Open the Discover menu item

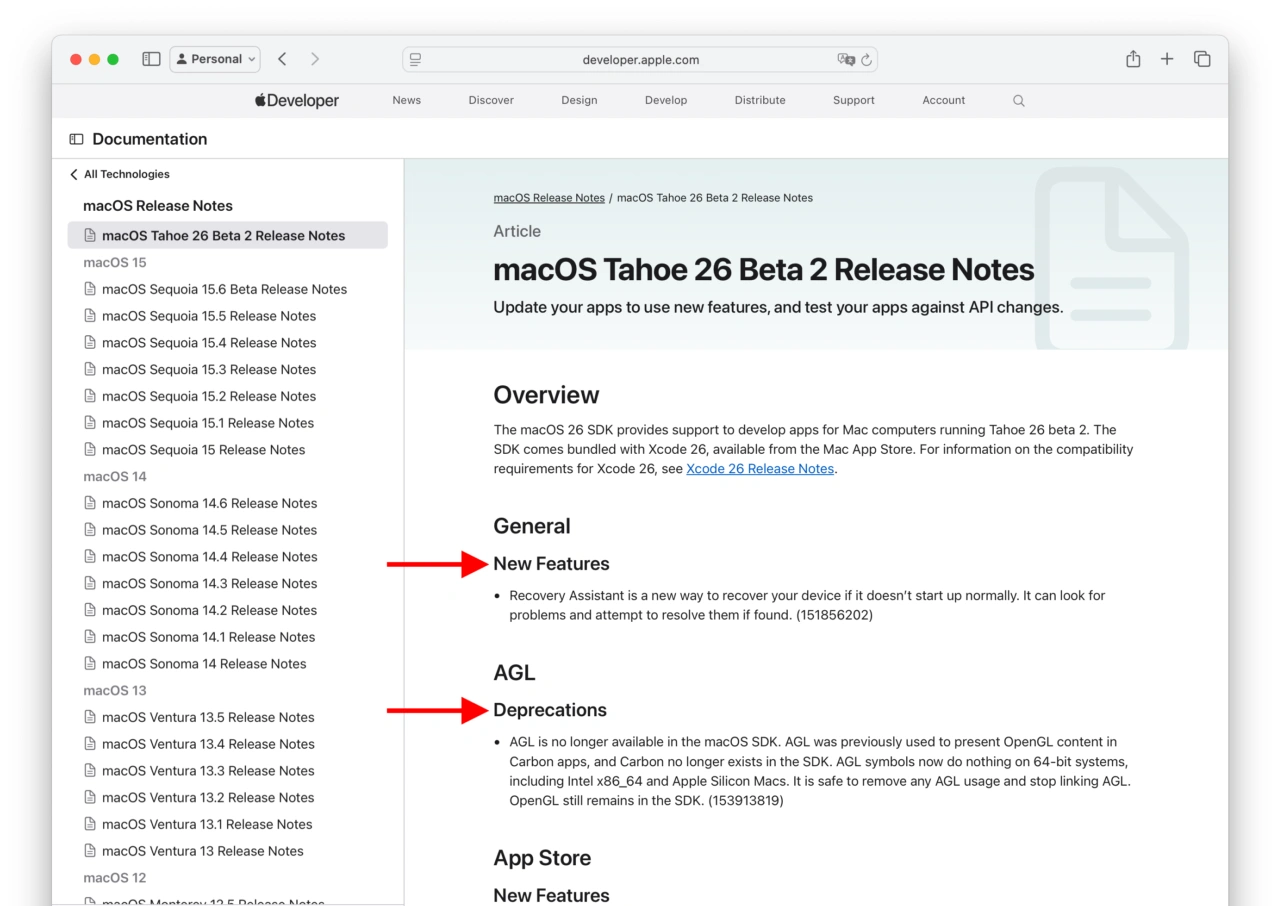click(491, 100)
